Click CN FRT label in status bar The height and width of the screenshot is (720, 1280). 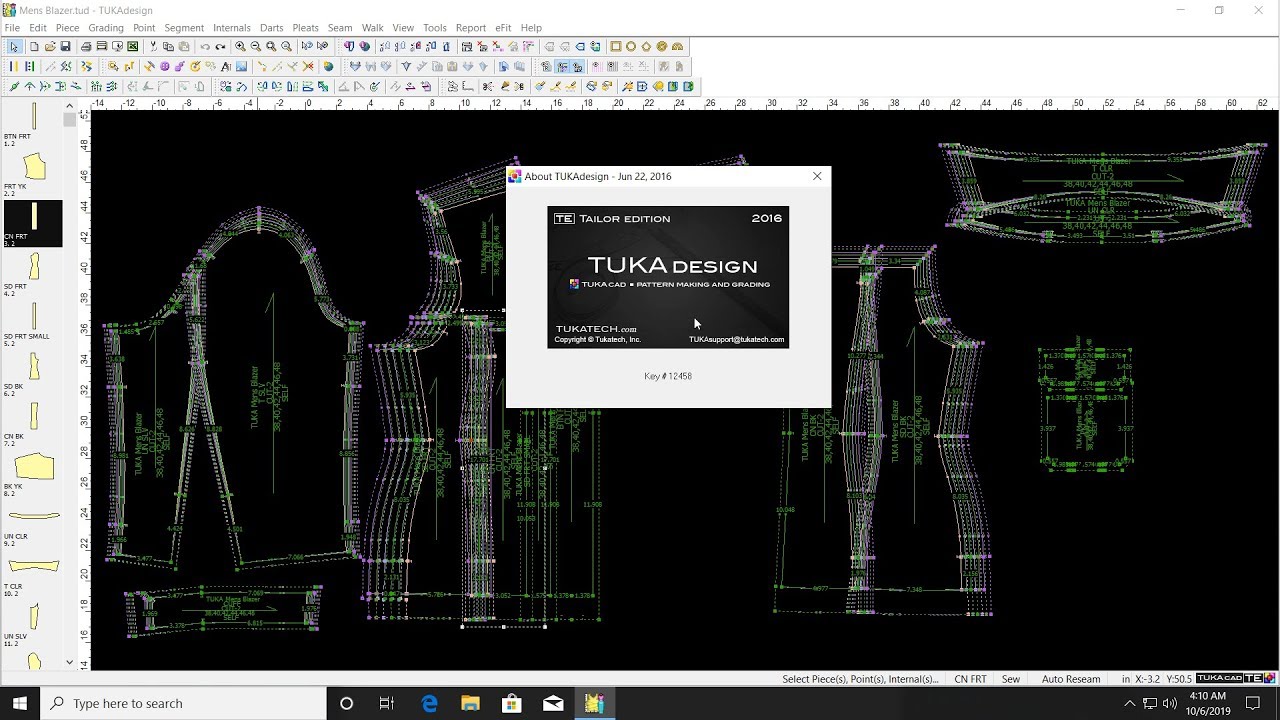pos(970,679)
